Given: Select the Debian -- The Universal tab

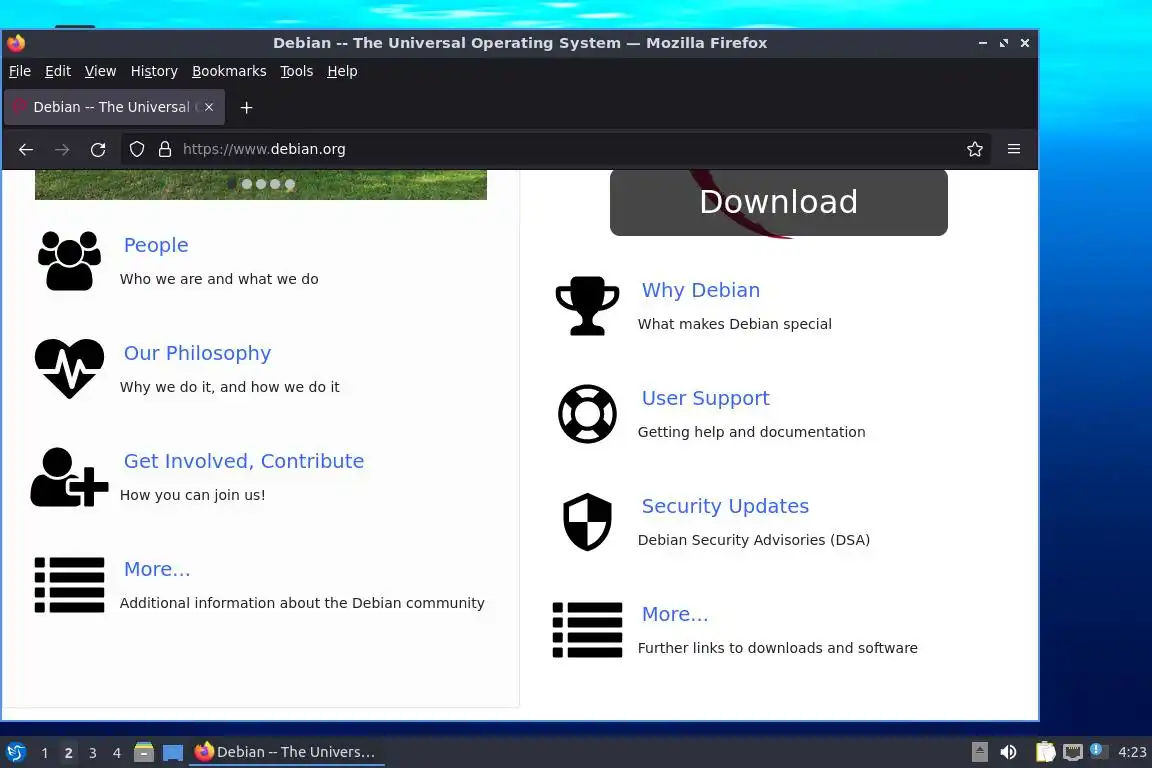Looking at the screenshot, I should point(115,107).
